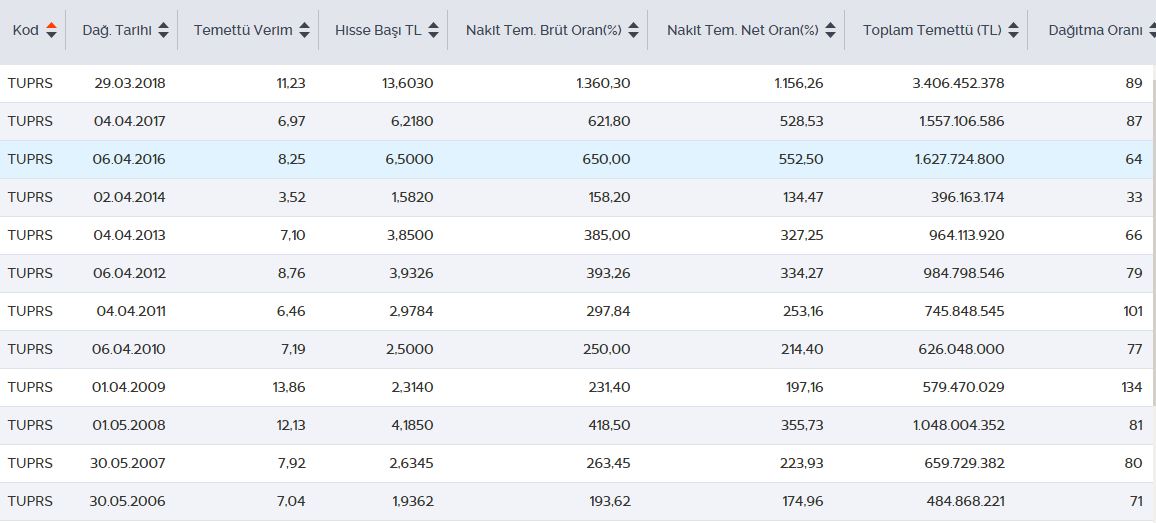1156x523 pixels.
Task: Click per-share value 1,9362
Action: 412,502
